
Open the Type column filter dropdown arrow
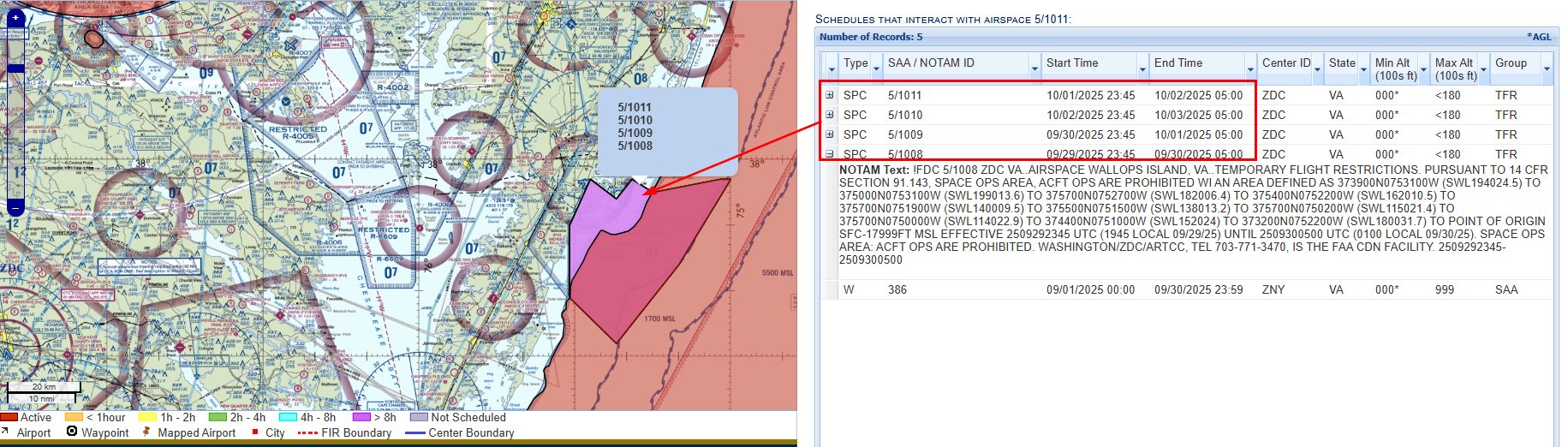click(x=876, y=69)
